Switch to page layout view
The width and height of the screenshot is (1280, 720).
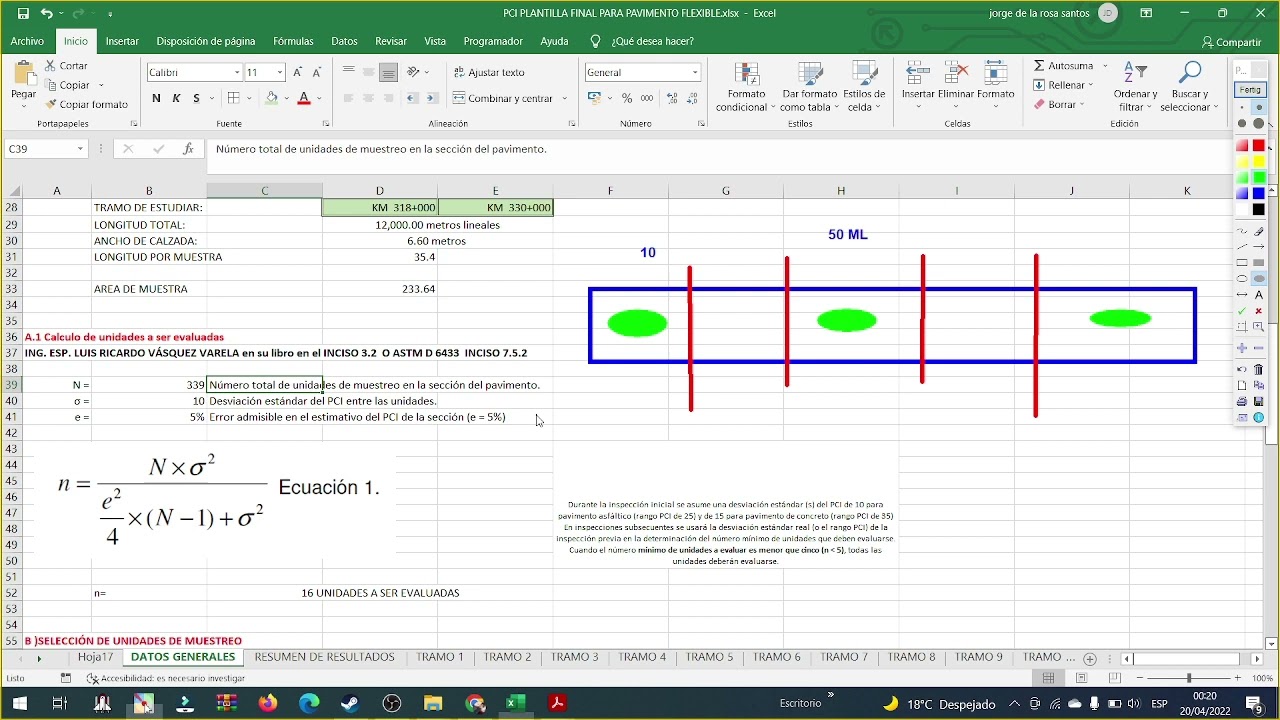[x=1081, y=678]
